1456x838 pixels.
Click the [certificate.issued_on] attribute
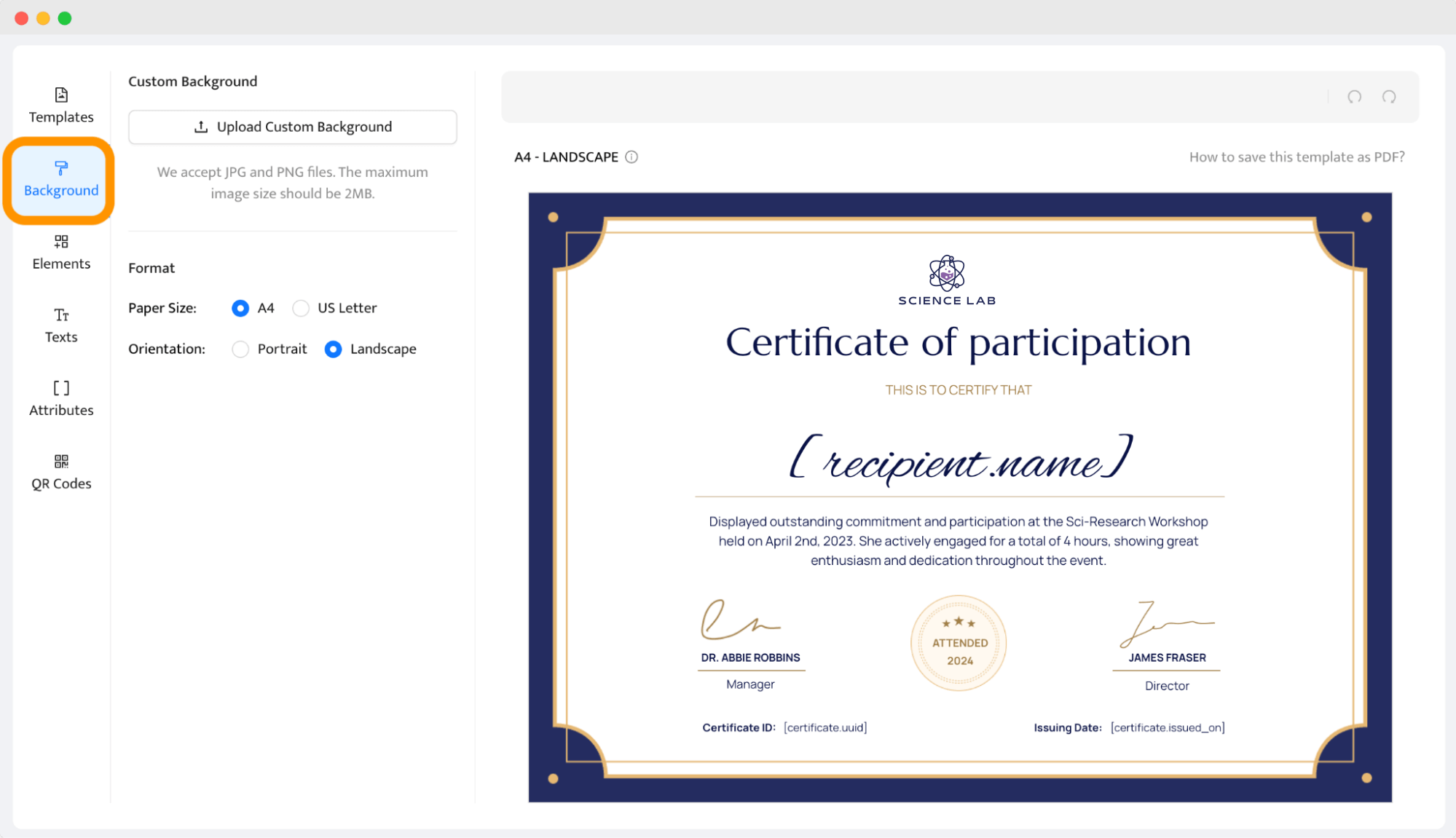pyautogui.click(x=1168, y=727)
